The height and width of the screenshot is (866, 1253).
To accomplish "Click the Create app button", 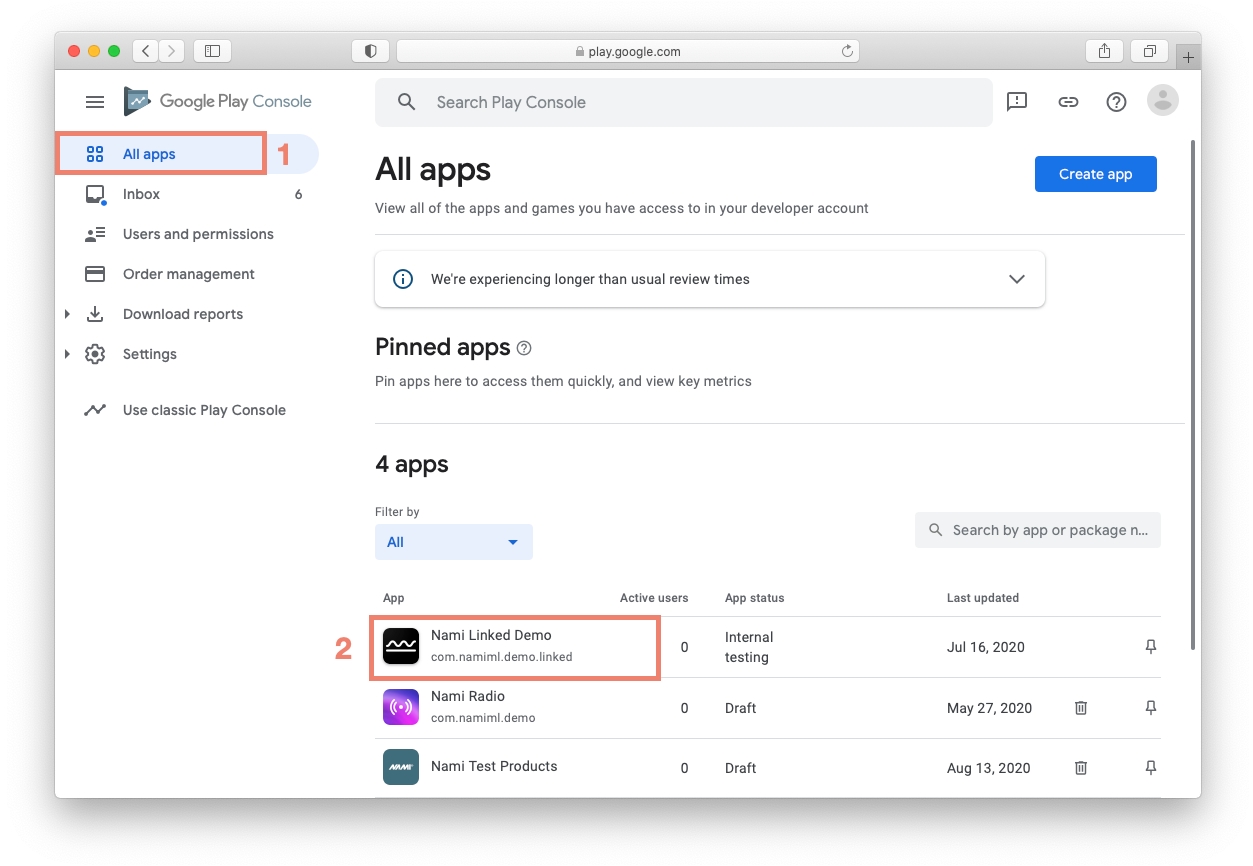I will tap(1096, 174).
